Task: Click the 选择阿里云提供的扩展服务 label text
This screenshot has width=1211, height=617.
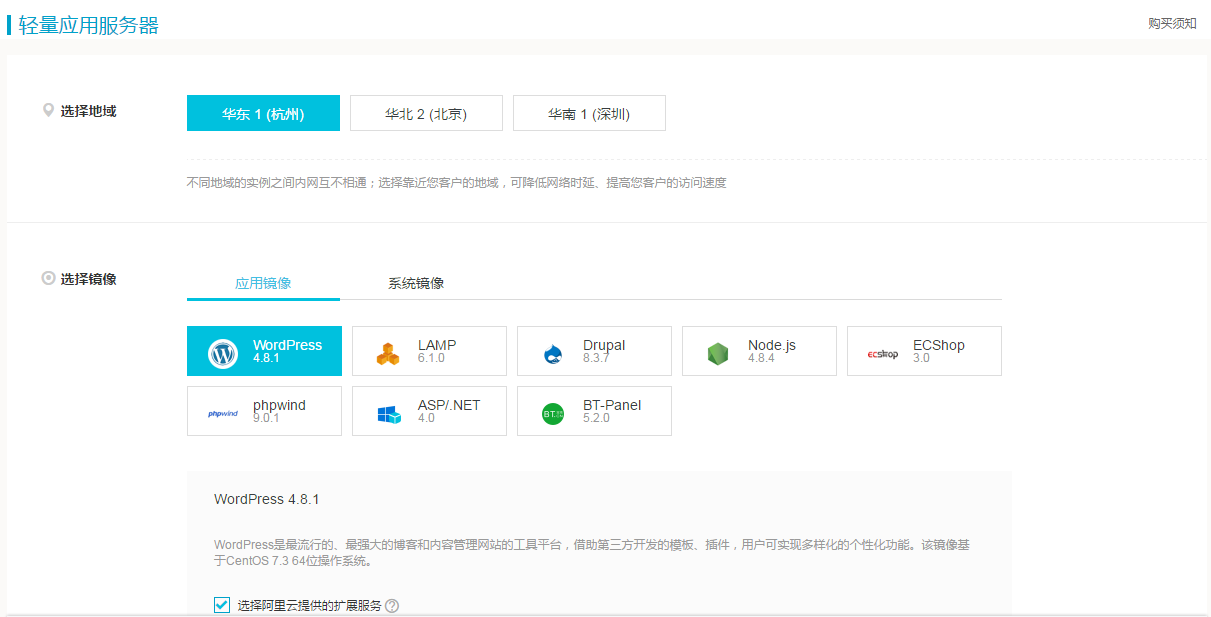Action: coord(309,606)
